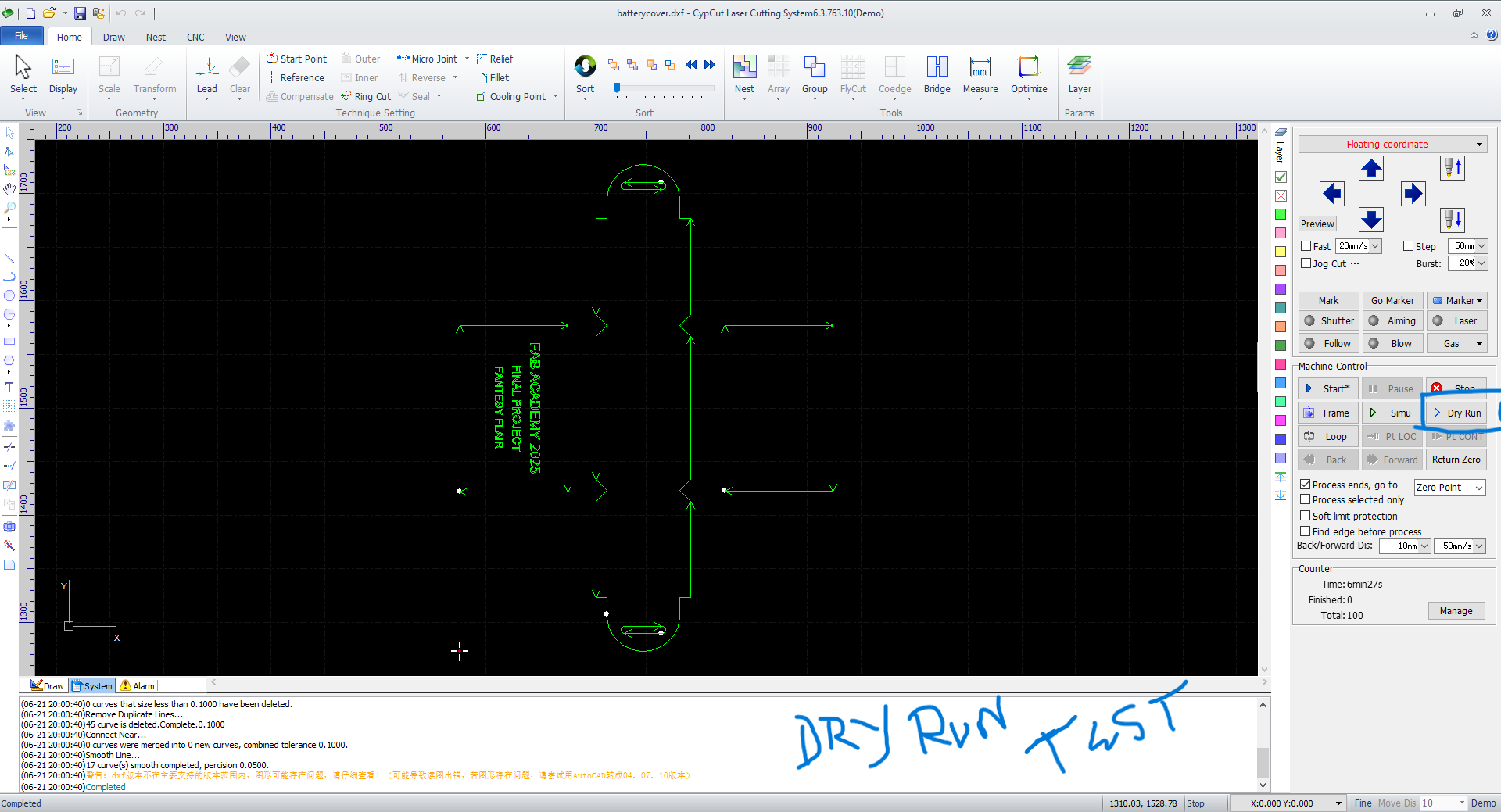Open the Nest tool

(x=744, y=74)
